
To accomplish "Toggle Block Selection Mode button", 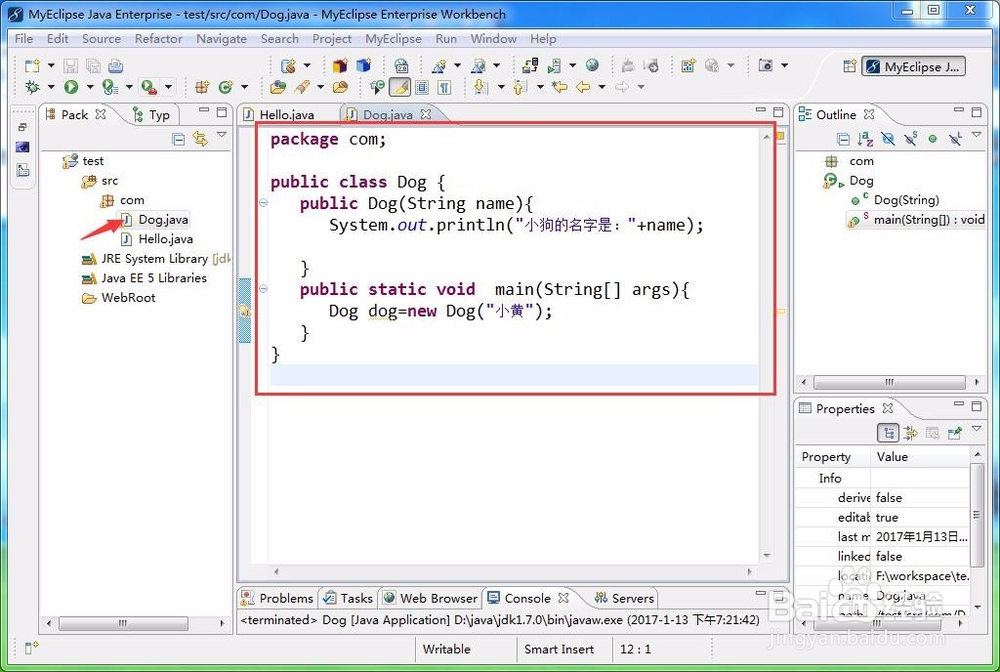I will [x=422, y=87].
